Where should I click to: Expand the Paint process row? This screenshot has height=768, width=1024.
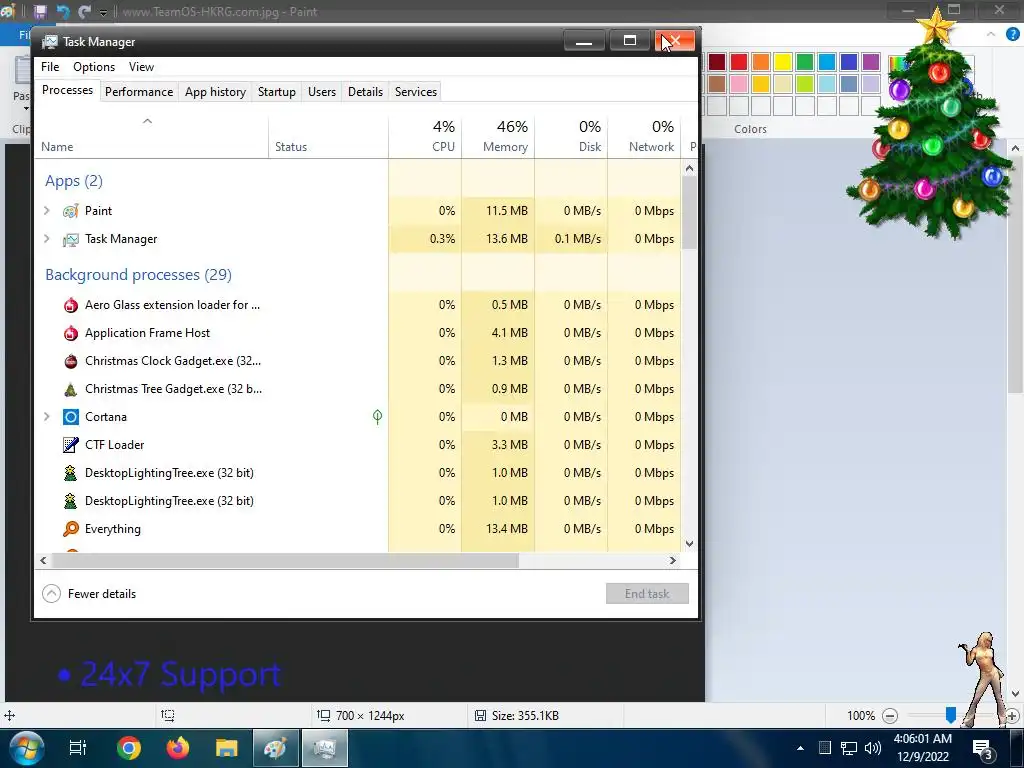point(46,210)
